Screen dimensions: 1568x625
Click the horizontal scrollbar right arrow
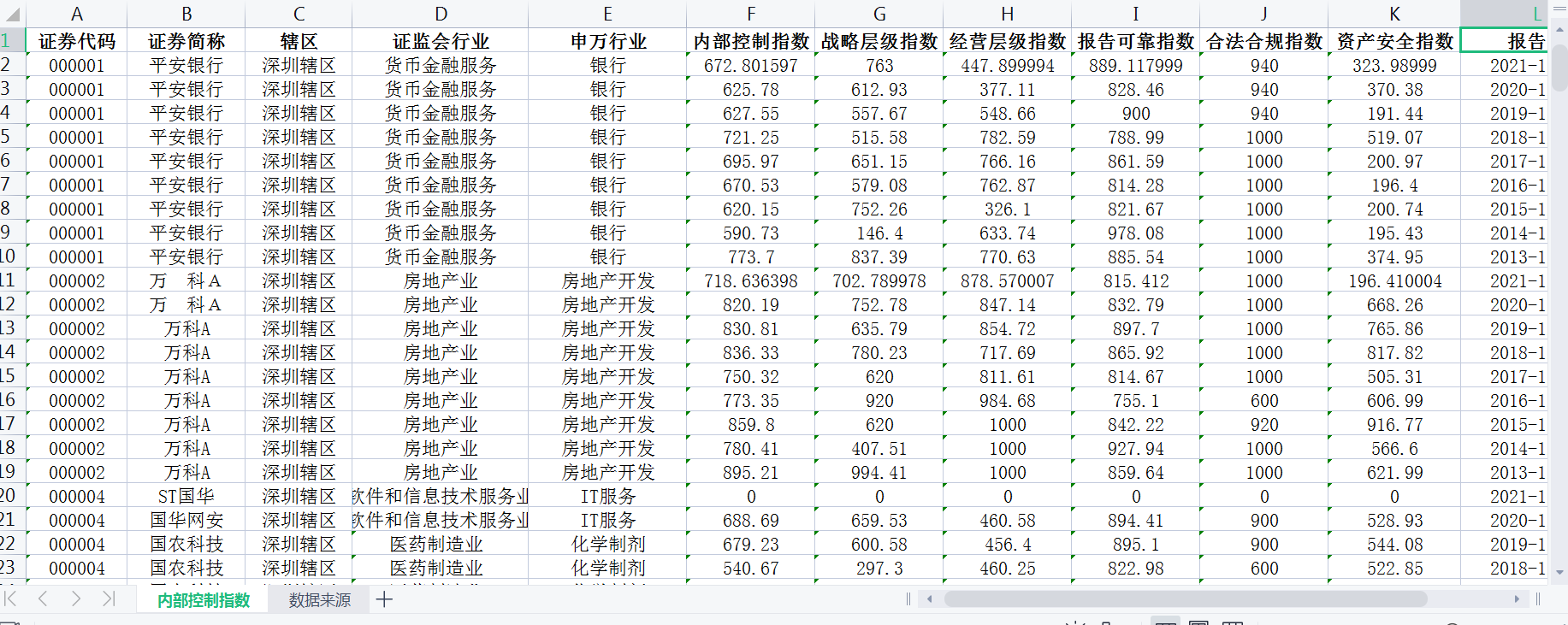(x=1517, y=599)
